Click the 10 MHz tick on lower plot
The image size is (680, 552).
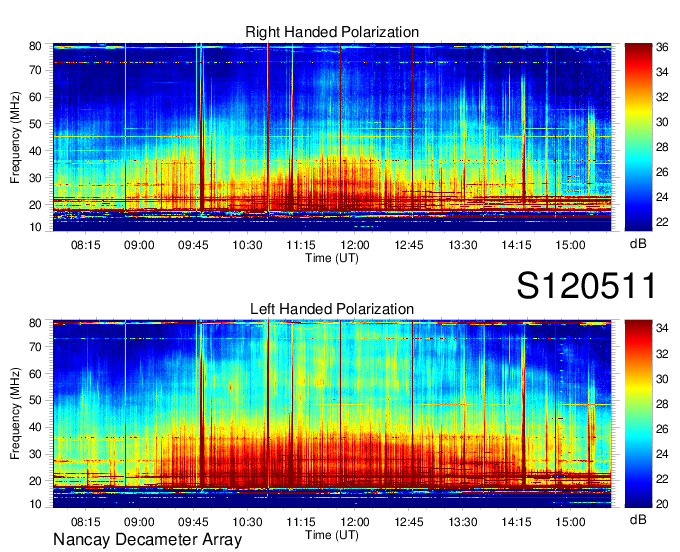click(35, 504)
